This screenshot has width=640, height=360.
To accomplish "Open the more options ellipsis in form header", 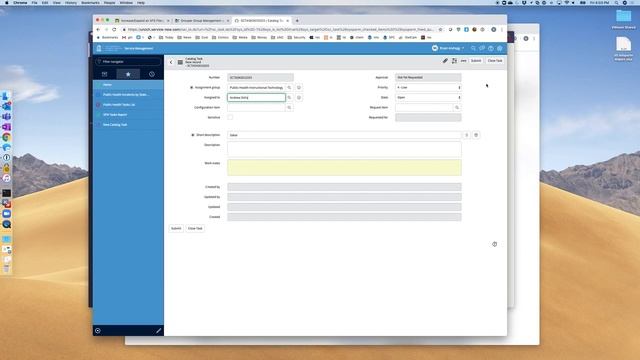I will point(463,61).
